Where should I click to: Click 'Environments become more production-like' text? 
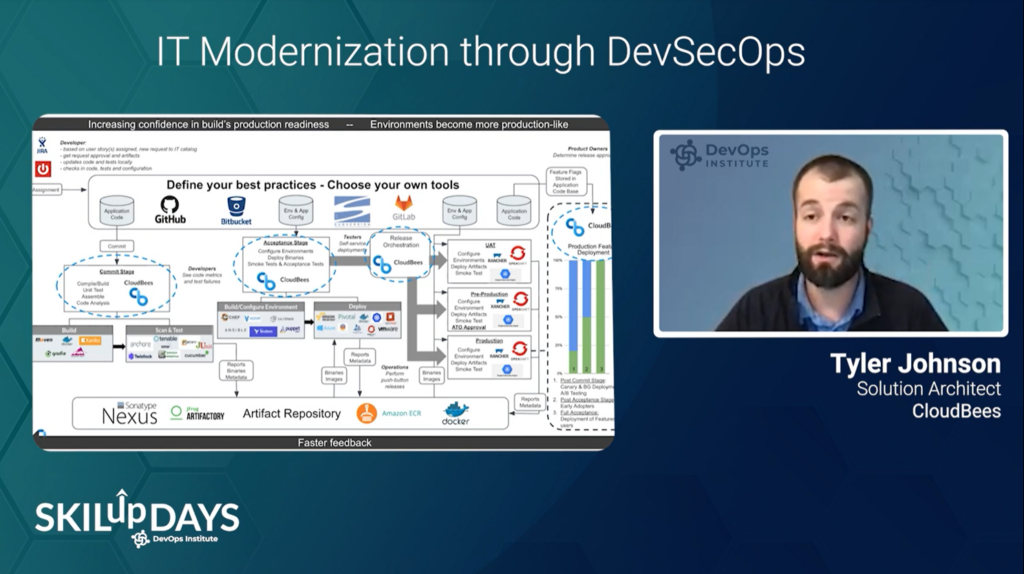click(469, 124)
